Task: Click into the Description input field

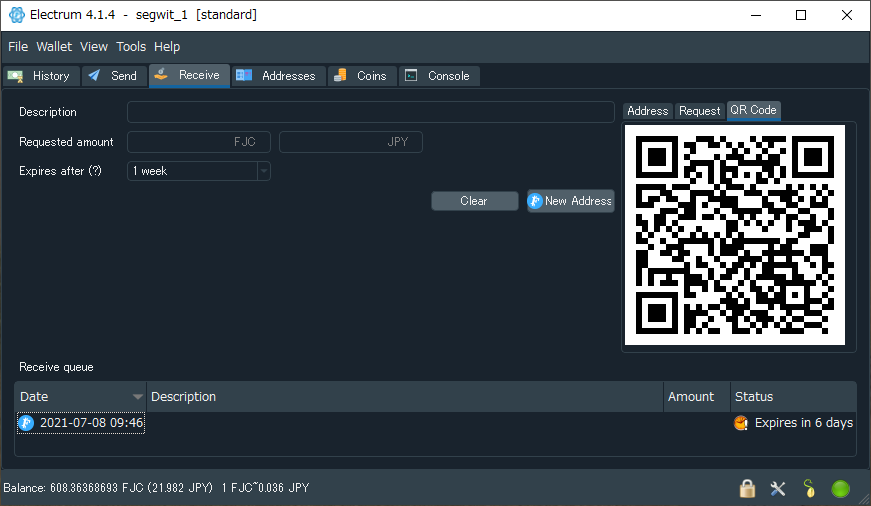Action: pyautogui.click(x=371, y=112)
